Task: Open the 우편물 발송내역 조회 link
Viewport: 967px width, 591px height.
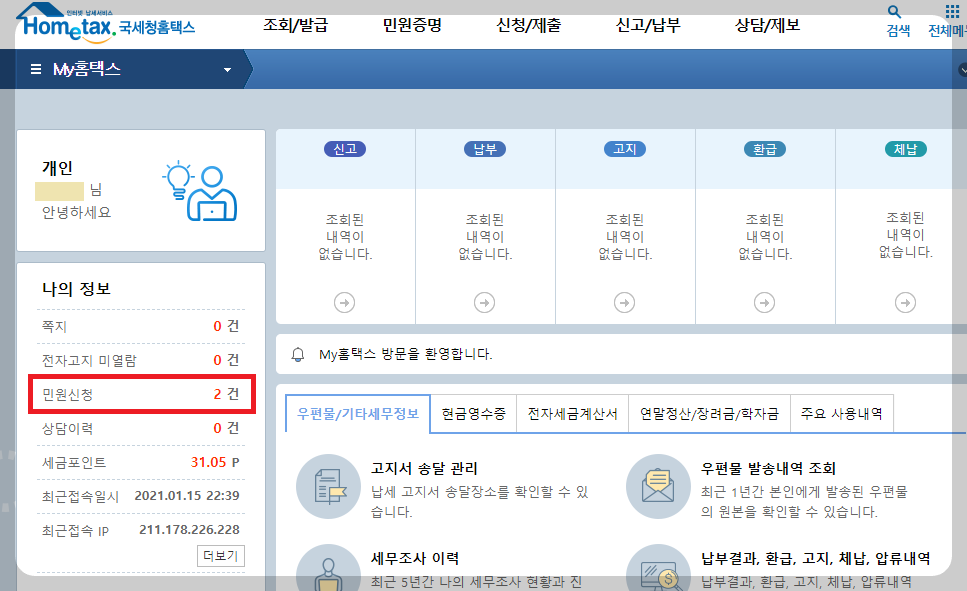Action: click(768, 469)
